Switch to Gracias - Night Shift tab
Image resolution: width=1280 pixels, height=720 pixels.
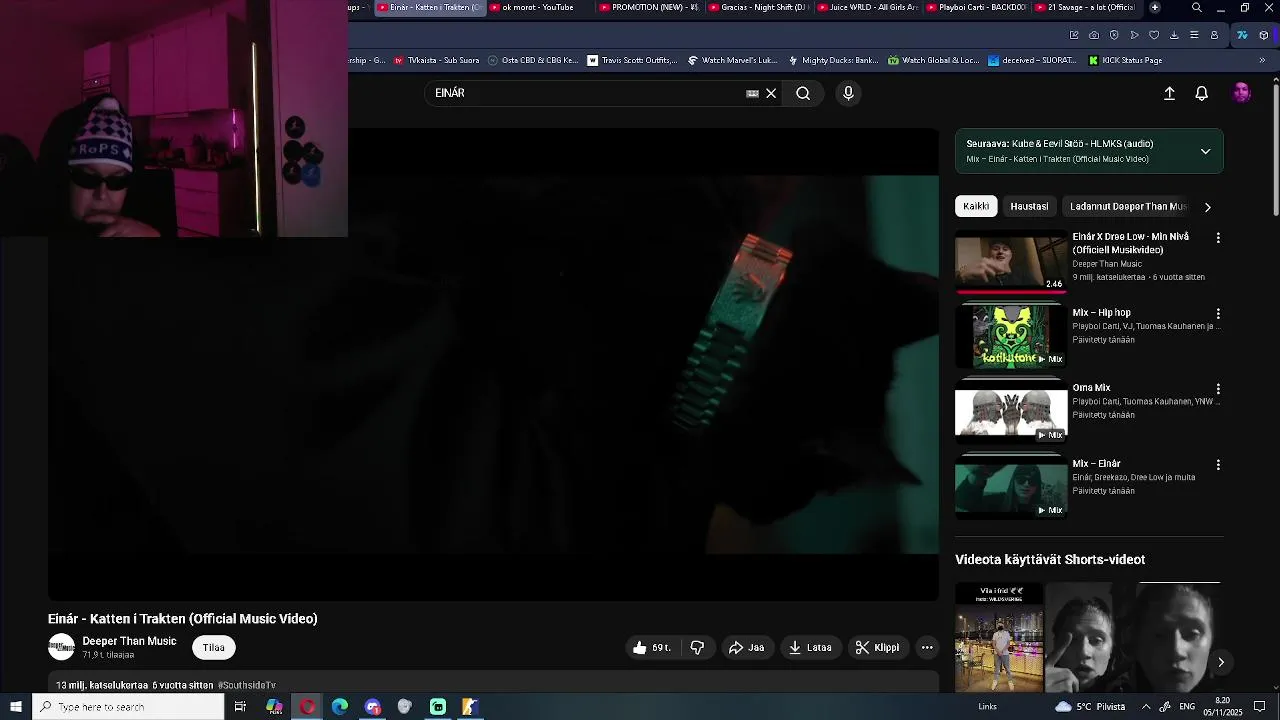coord(758,8)
